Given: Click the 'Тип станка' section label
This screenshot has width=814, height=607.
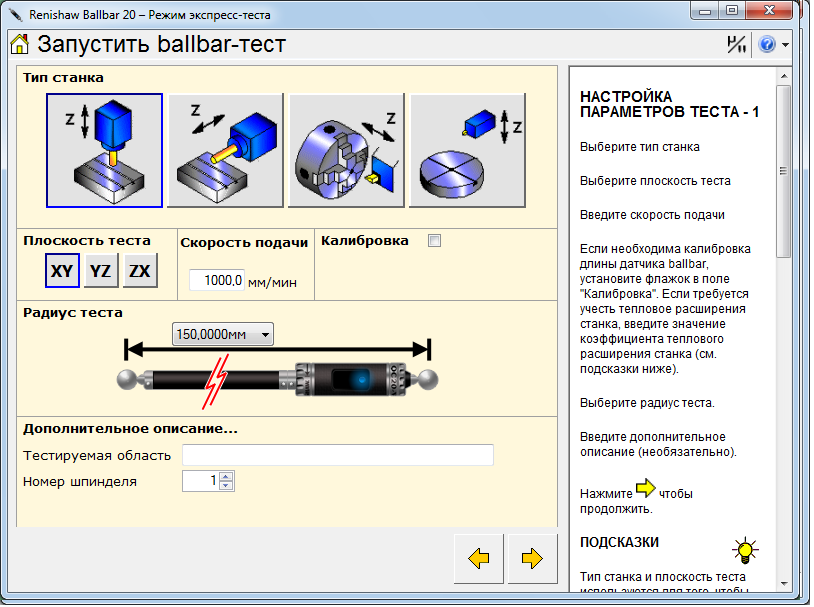Looking at the screenshot, I should (63, 77).
